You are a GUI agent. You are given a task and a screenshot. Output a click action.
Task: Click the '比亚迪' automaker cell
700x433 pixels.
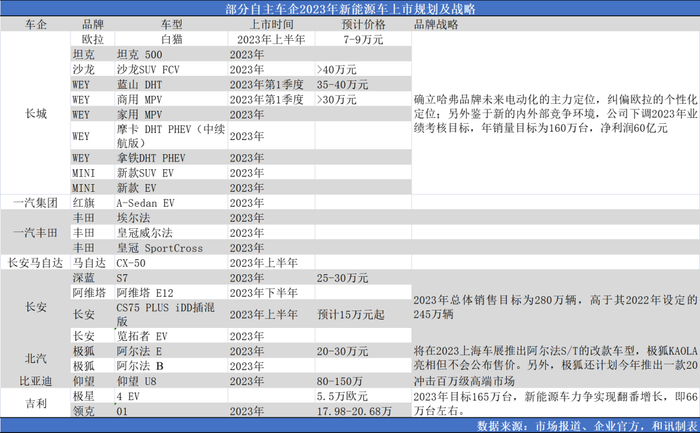click(36, 381)
